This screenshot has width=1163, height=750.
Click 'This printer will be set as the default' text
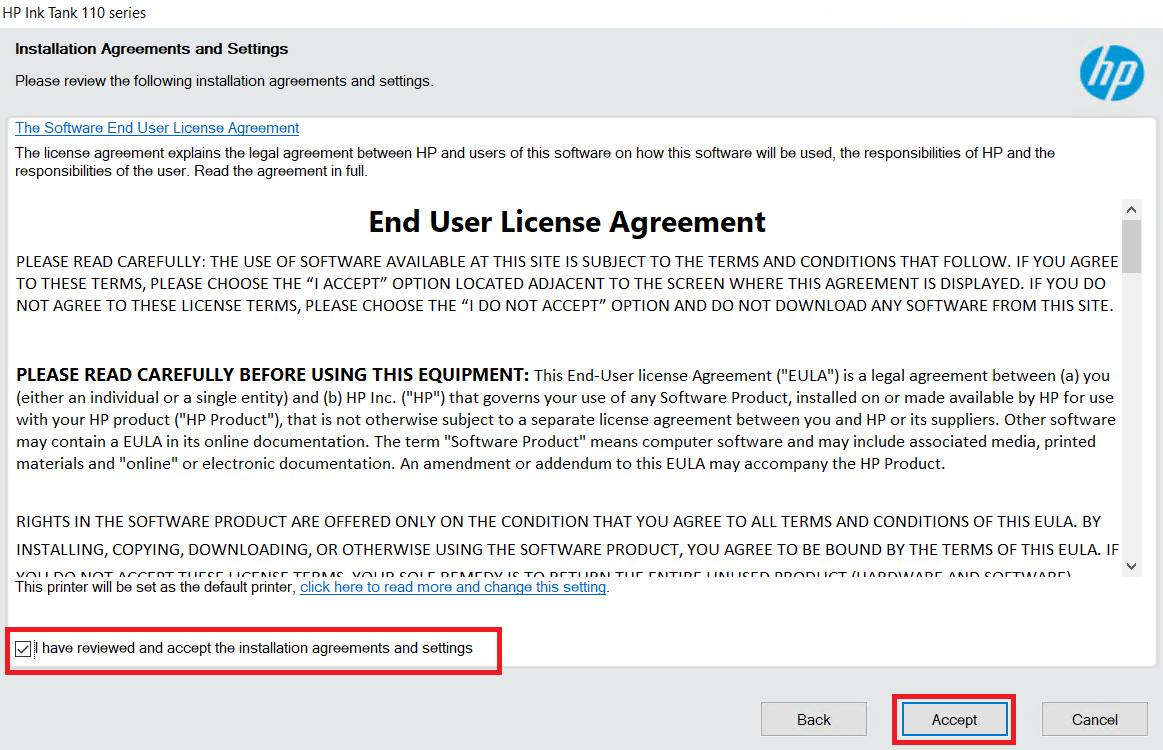[155, 587]
